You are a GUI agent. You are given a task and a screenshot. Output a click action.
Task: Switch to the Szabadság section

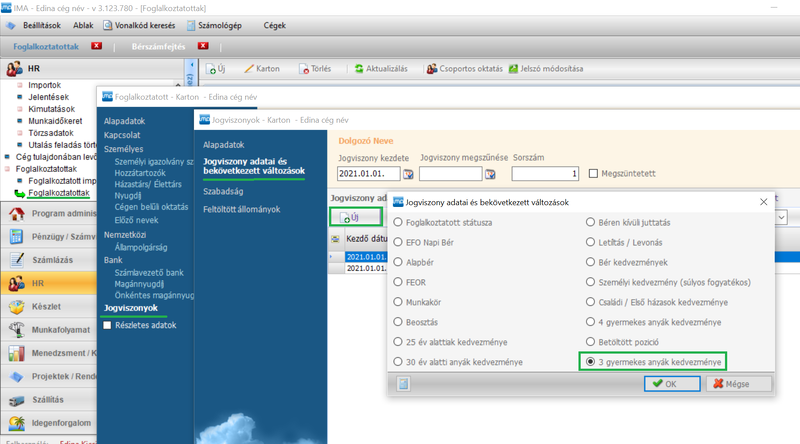226,190
